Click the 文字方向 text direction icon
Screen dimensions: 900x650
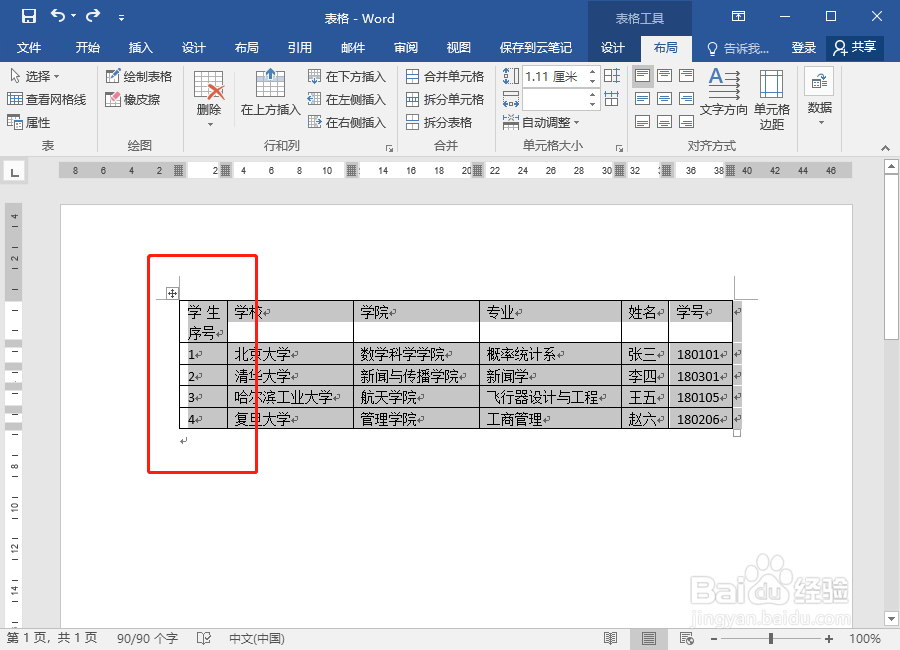coord(724,84)
